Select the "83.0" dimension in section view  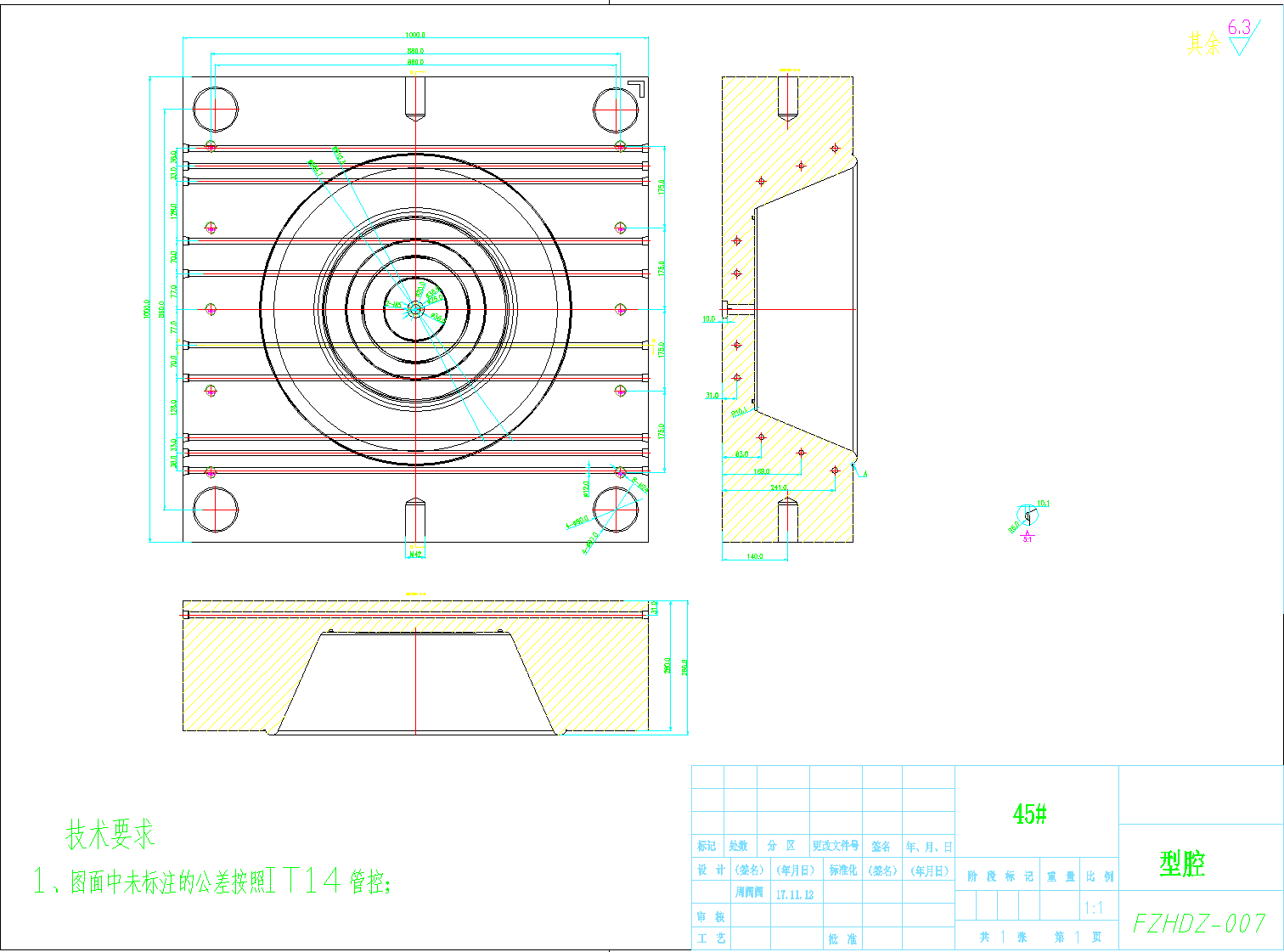pos(741,453)
